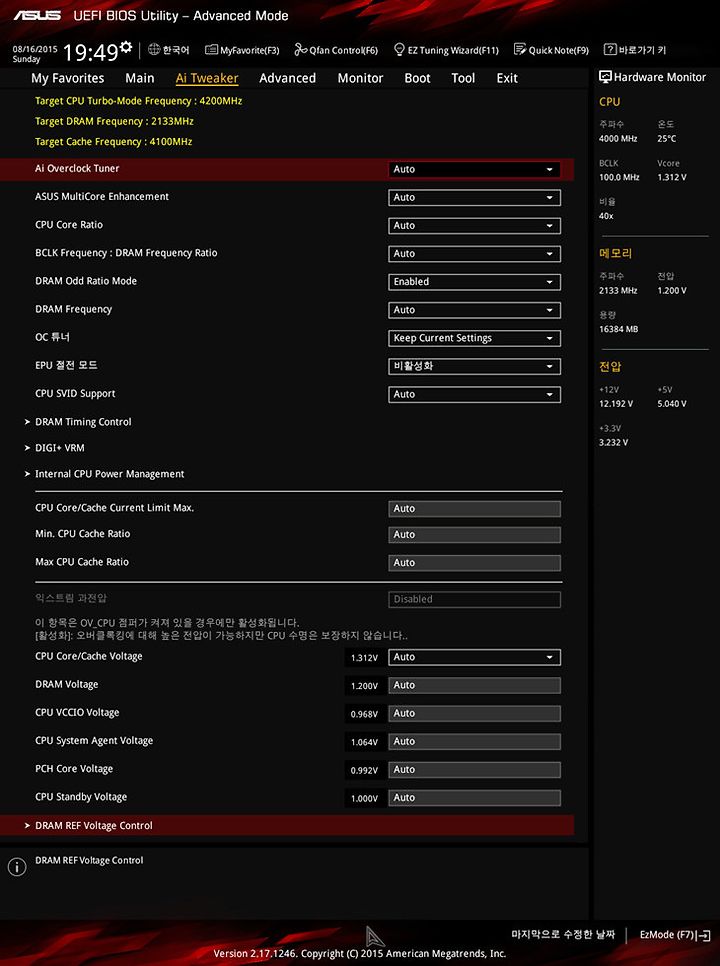Click the CPU VCCIO Voltage field
Screen dimensions: 720x966
click(x=474, y=713)
